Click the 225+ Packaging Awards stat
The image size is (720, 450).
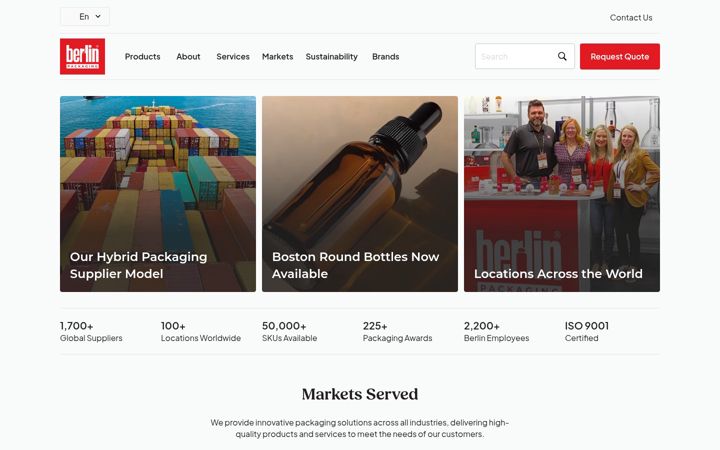pos(398,332)
